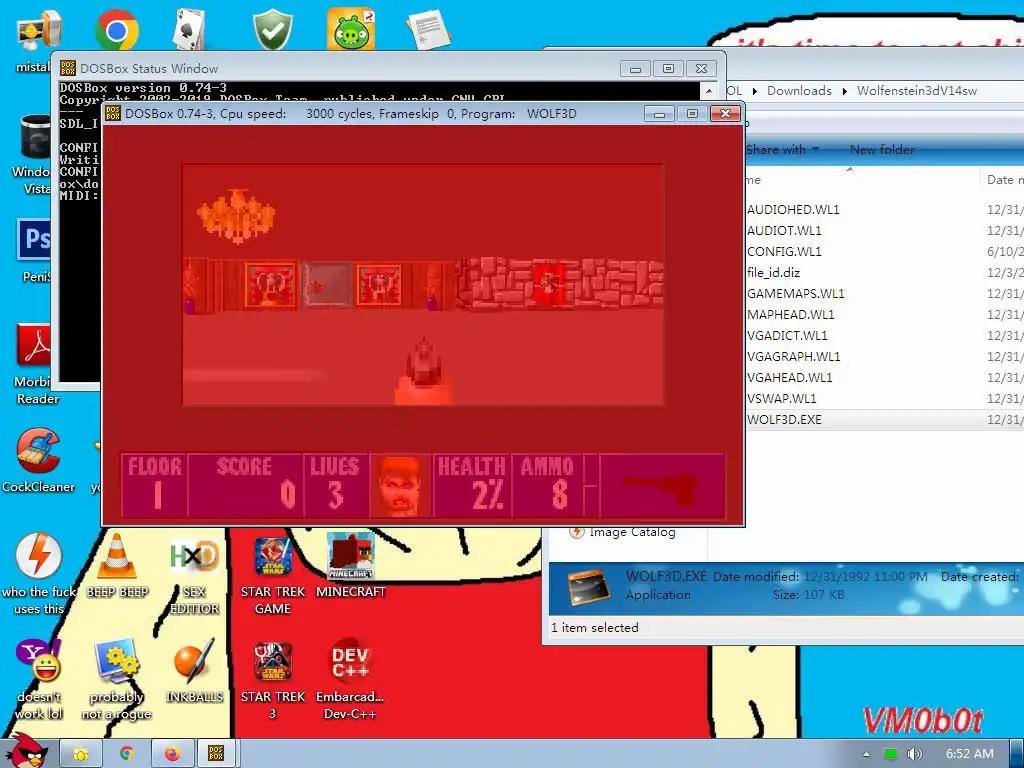Screen dimensions: 1024x768
Task: Click the Wolfenstein game viewport
Action: pos(423,285)
